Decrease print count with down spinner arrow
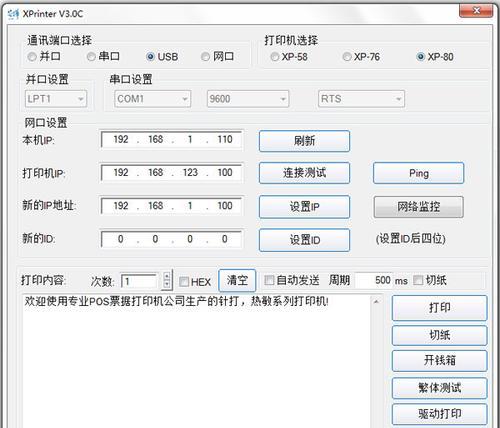 (x=167, y=285)
